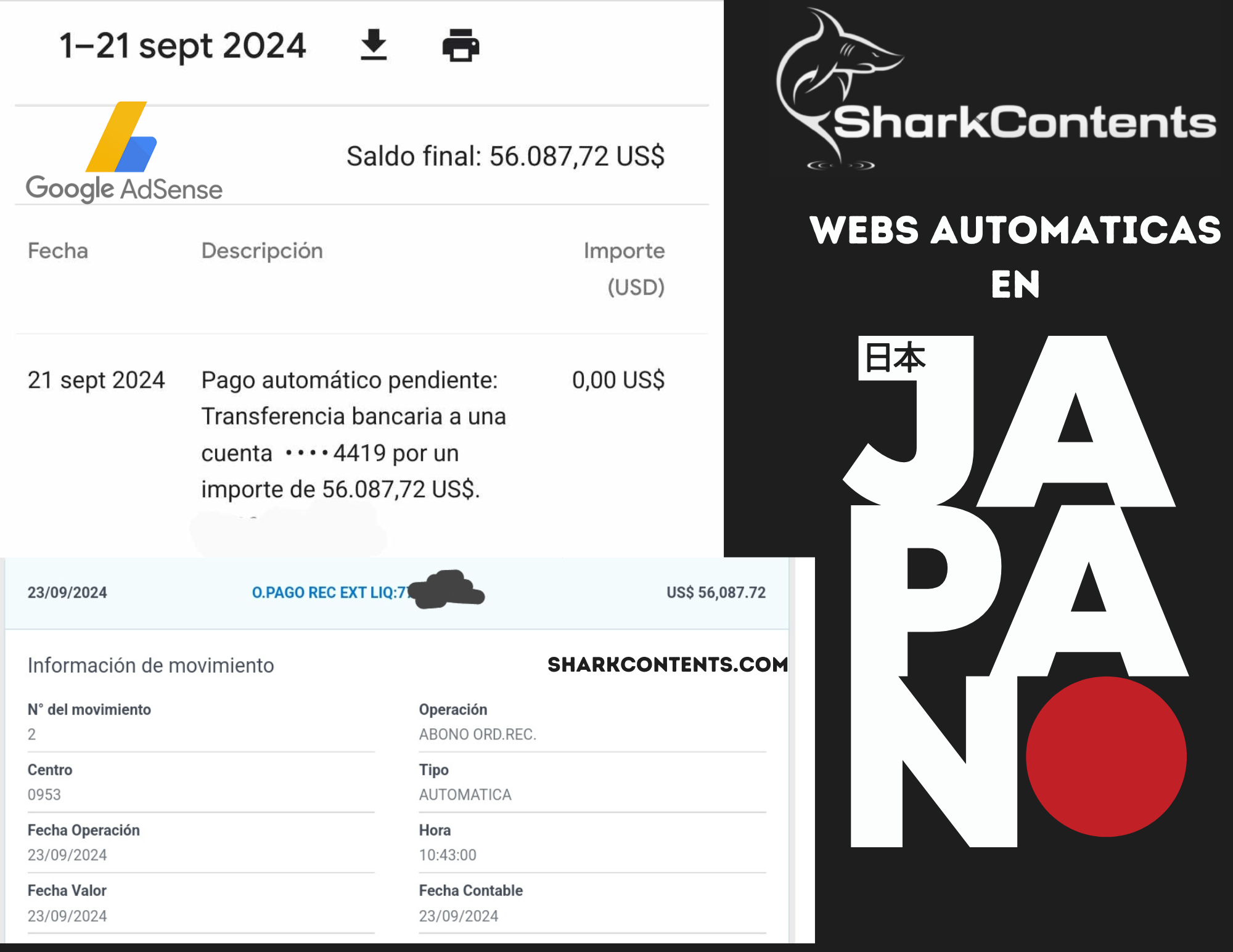Click the '日本' kanji label
The image size is (1233, 952).
[895, 358]
